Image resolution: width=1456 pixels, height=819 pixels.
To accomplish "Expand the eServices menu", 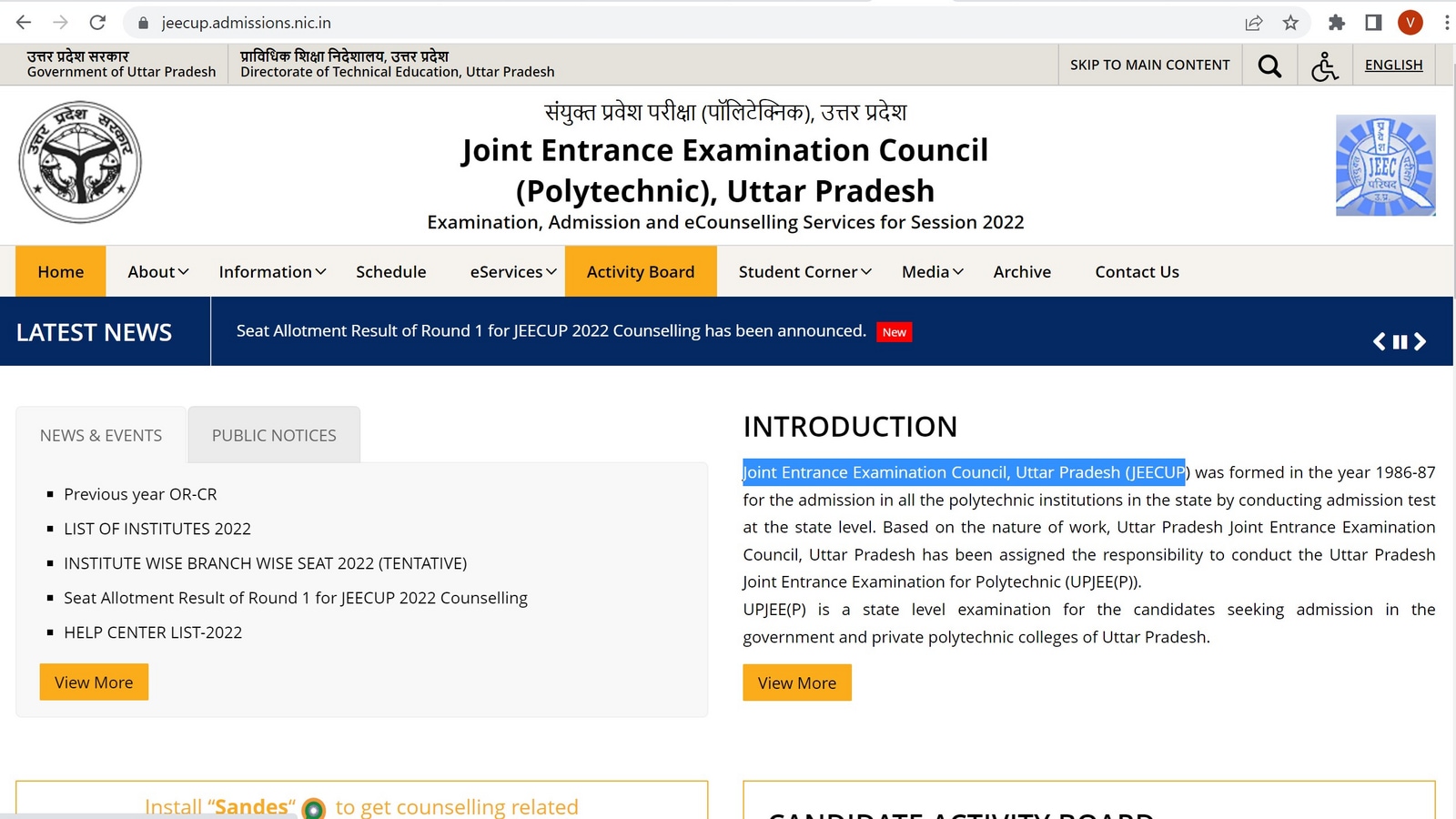I will tap(511, 271).
